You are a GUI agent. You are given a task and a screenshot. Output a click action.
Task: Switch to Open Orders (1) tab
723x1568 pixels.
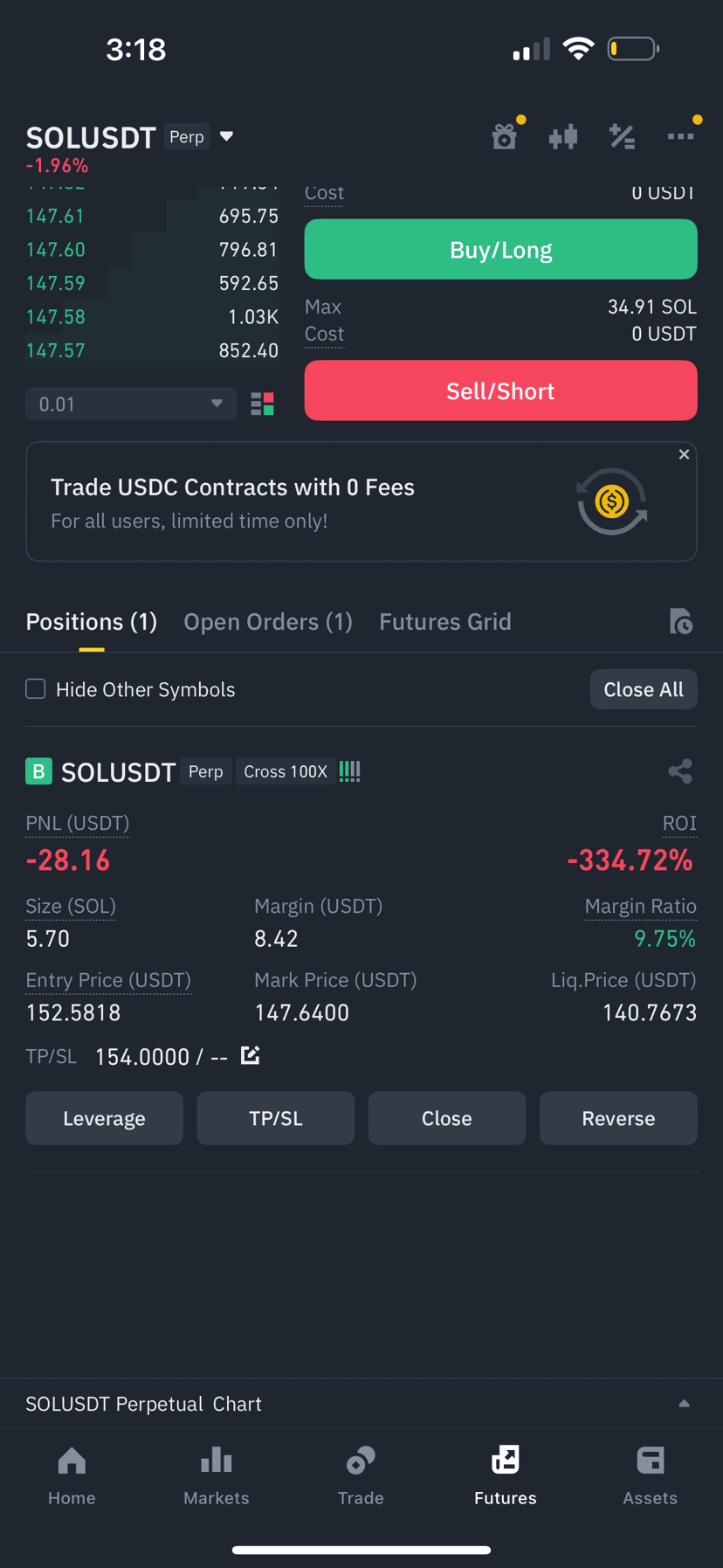268,622
